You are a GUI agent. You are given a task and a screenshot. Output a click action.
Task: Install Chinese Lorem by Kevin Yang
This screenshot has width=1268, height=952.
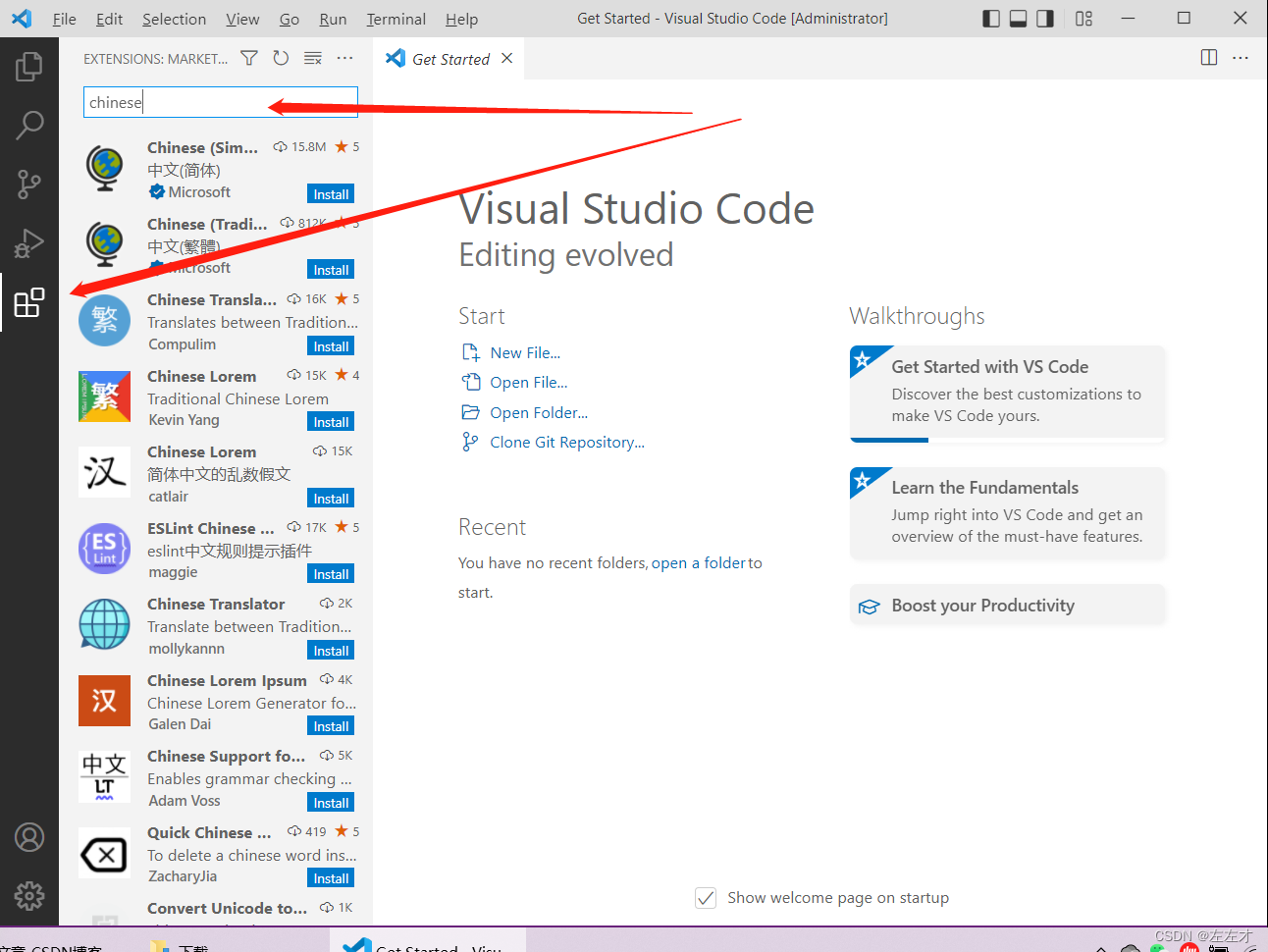tap(331, 422)
